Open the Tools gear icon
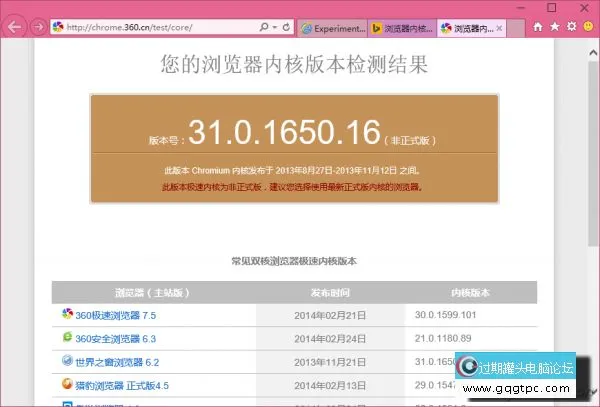Screen dimensions: 600x407 coord(572,26)
